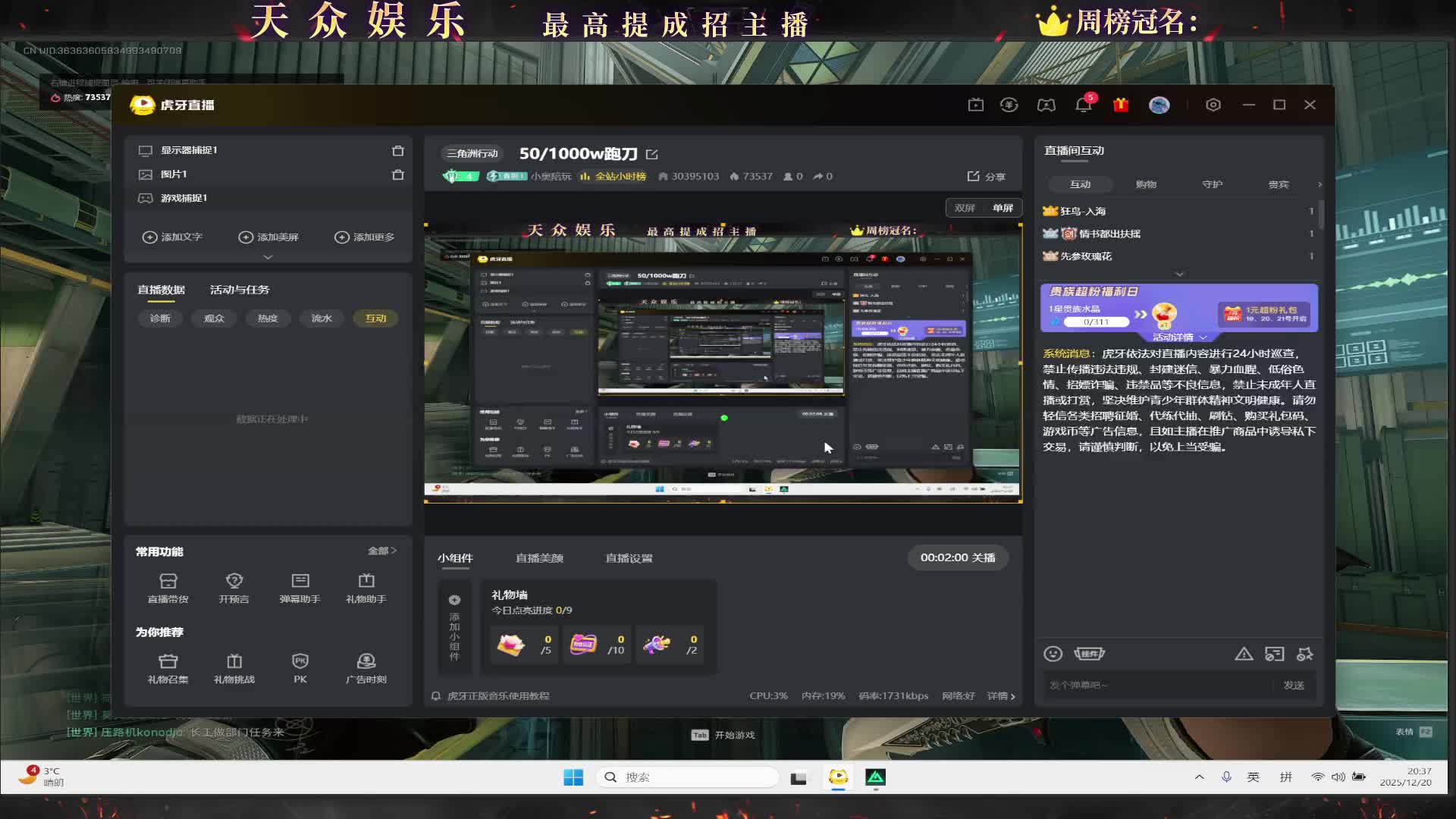Click the 开预言 prediction icon
This screenshot has width=1456, height=819.
(x=234, y=582)
